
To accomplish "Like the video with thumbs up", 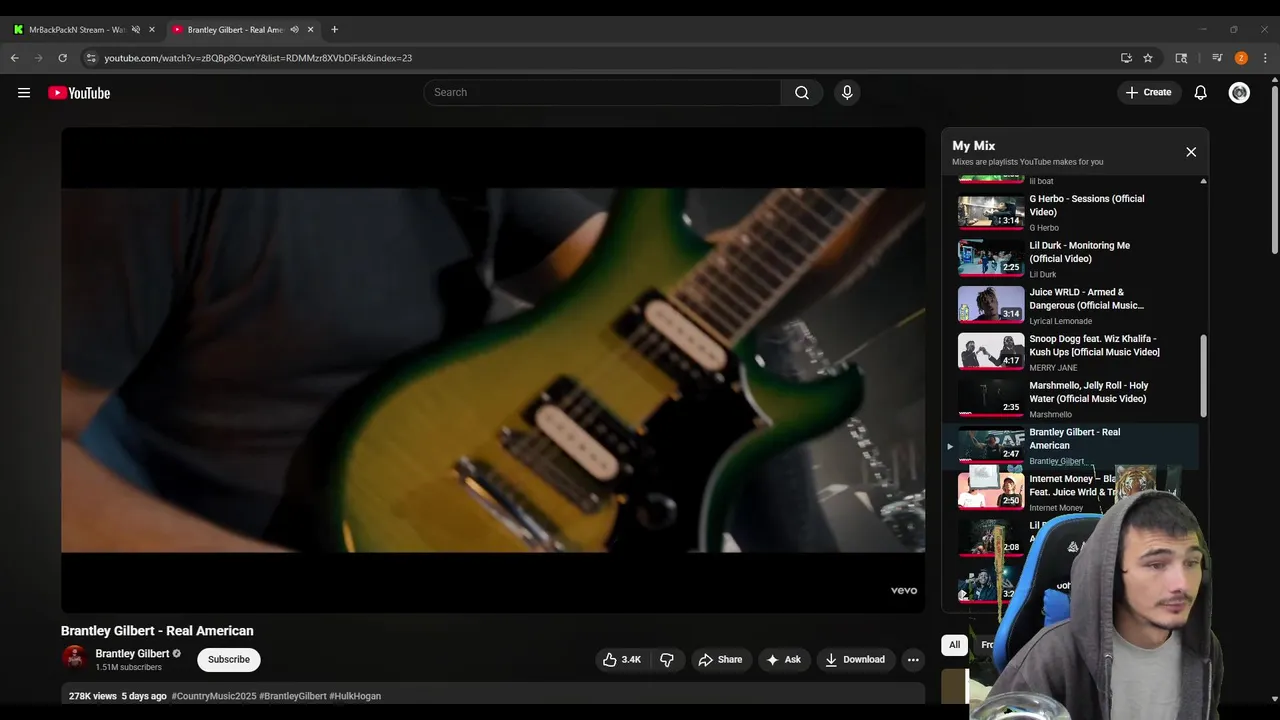I will [621, 660].
